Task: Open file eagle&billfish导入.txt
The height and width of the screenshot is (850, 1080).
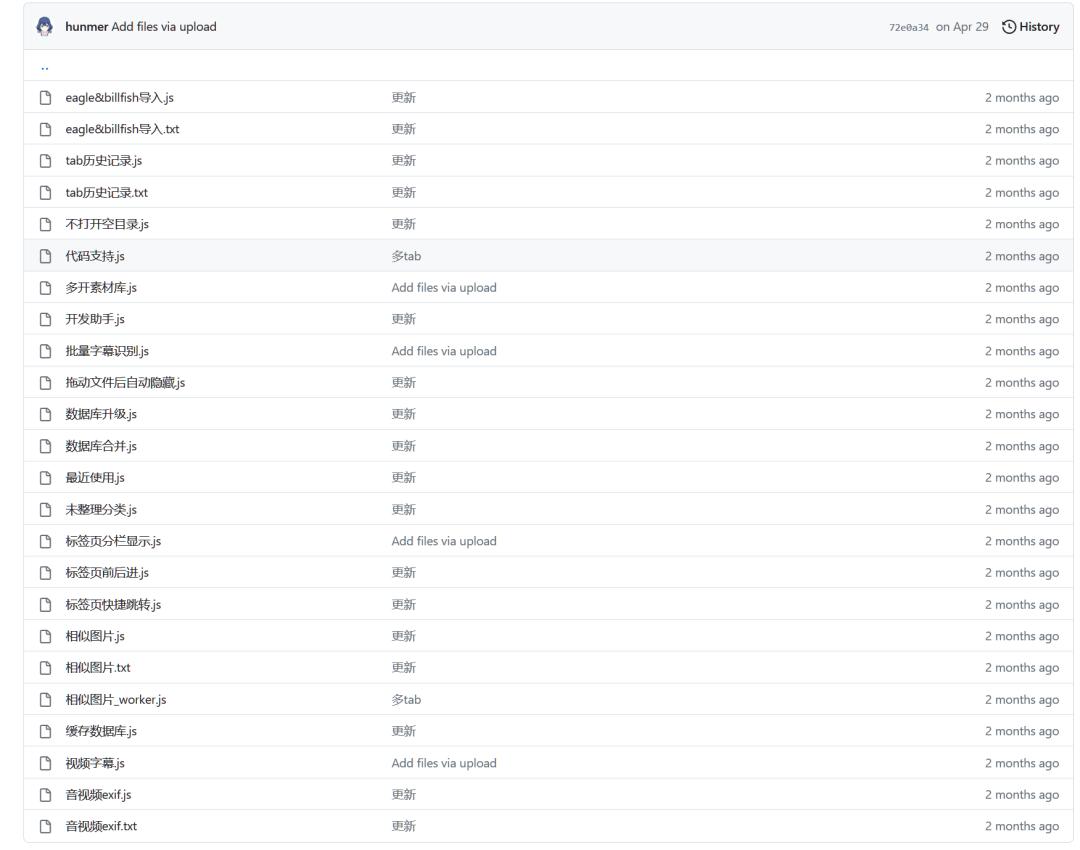Action: click(x=122, y=129)
